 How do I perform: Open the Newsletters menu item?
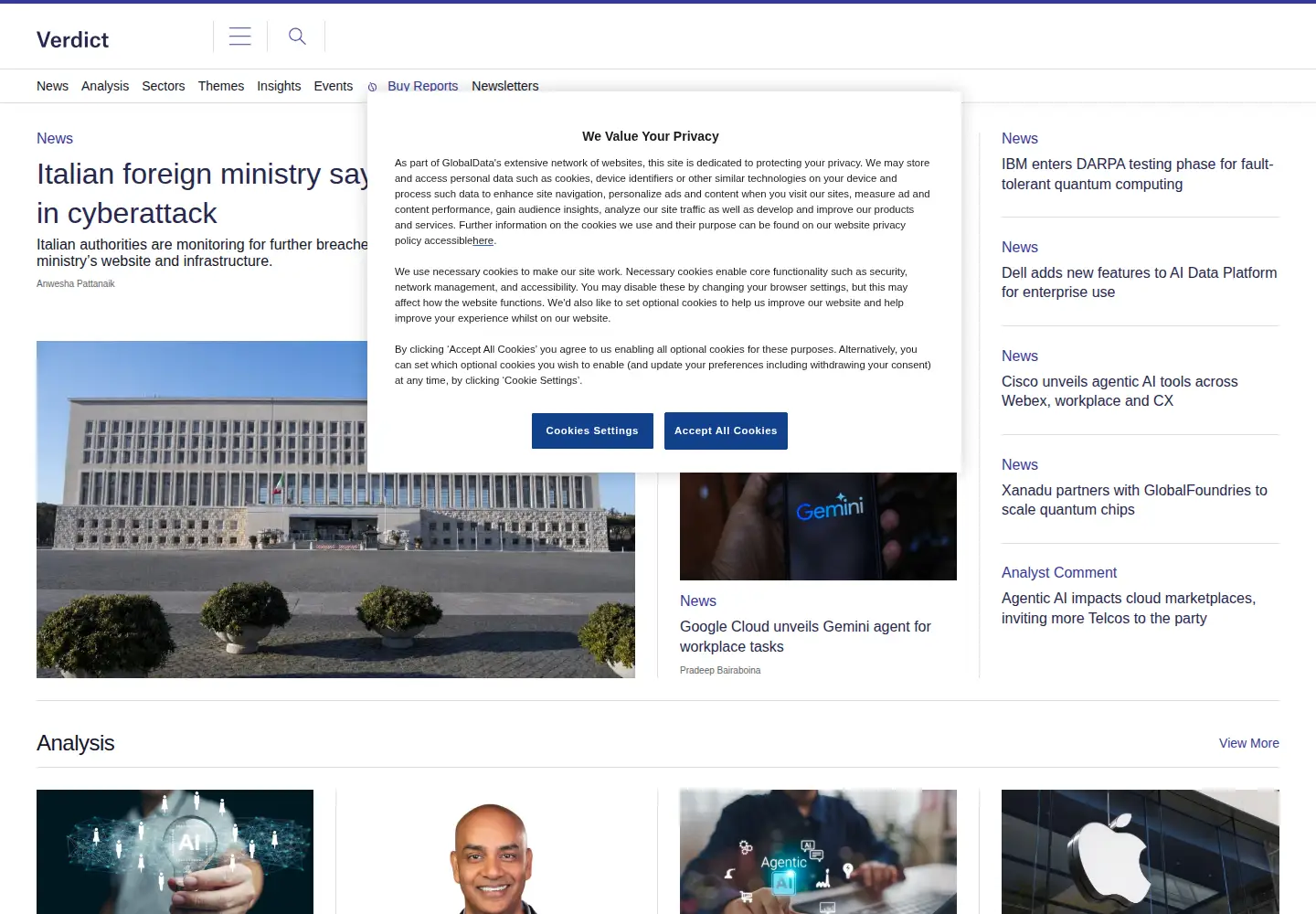[505, 86]
